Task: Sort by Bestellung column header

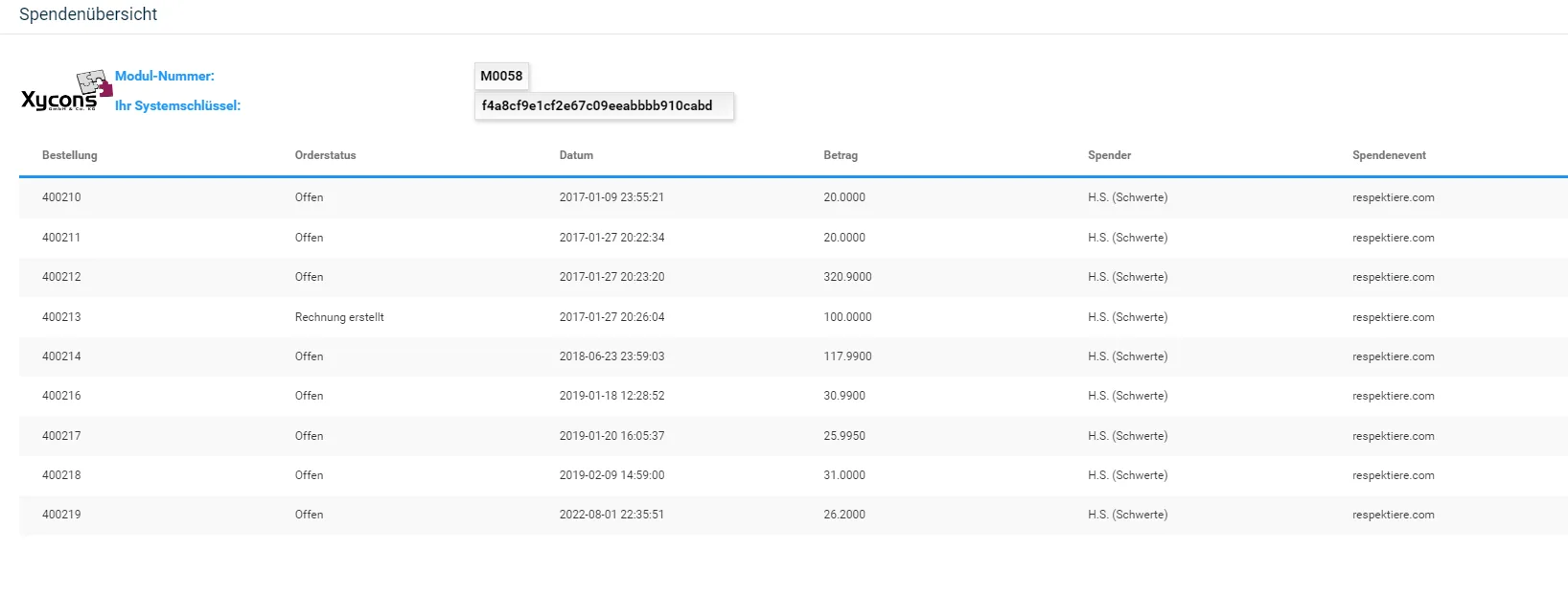Action: coord(70,155)
